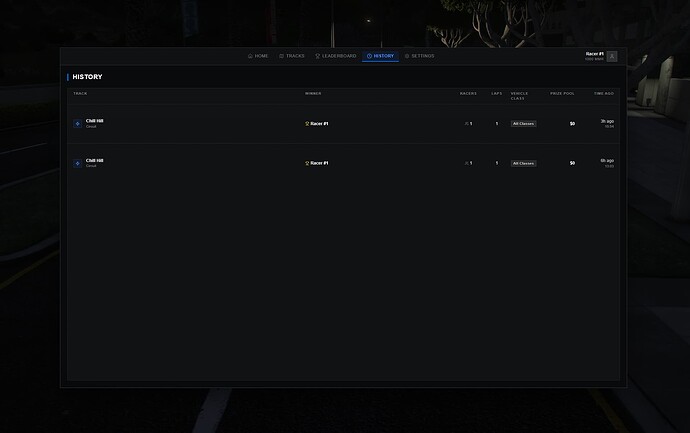Click the Racers column header
Screen dimensions: 690x433
pyautogui.click(x=468, y=93)
